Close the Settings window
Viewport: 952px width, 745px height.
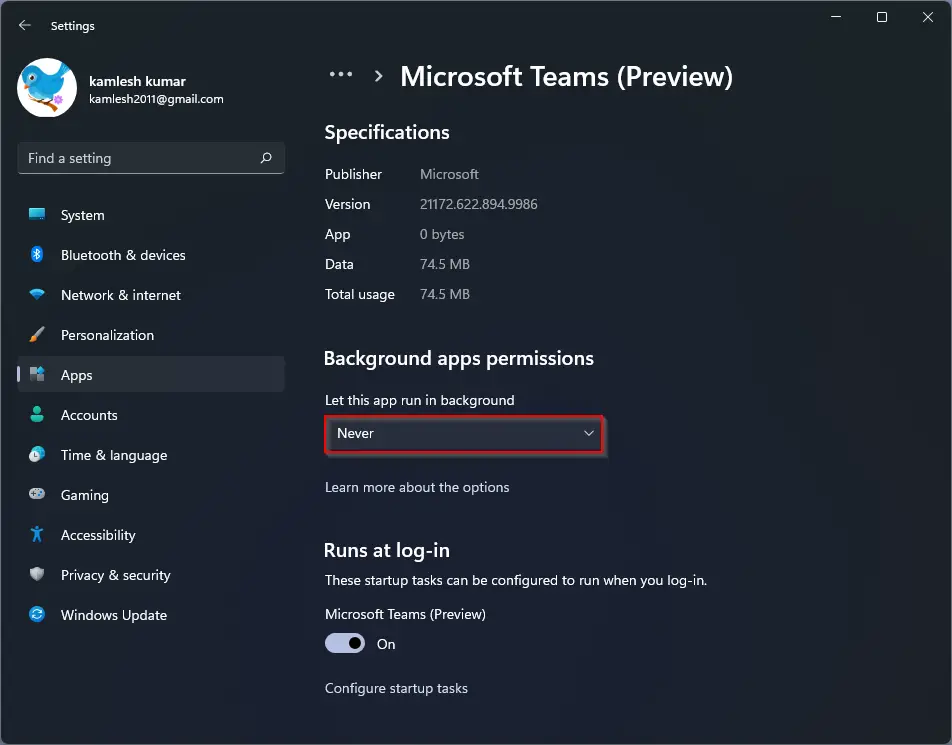pos(928,17)
